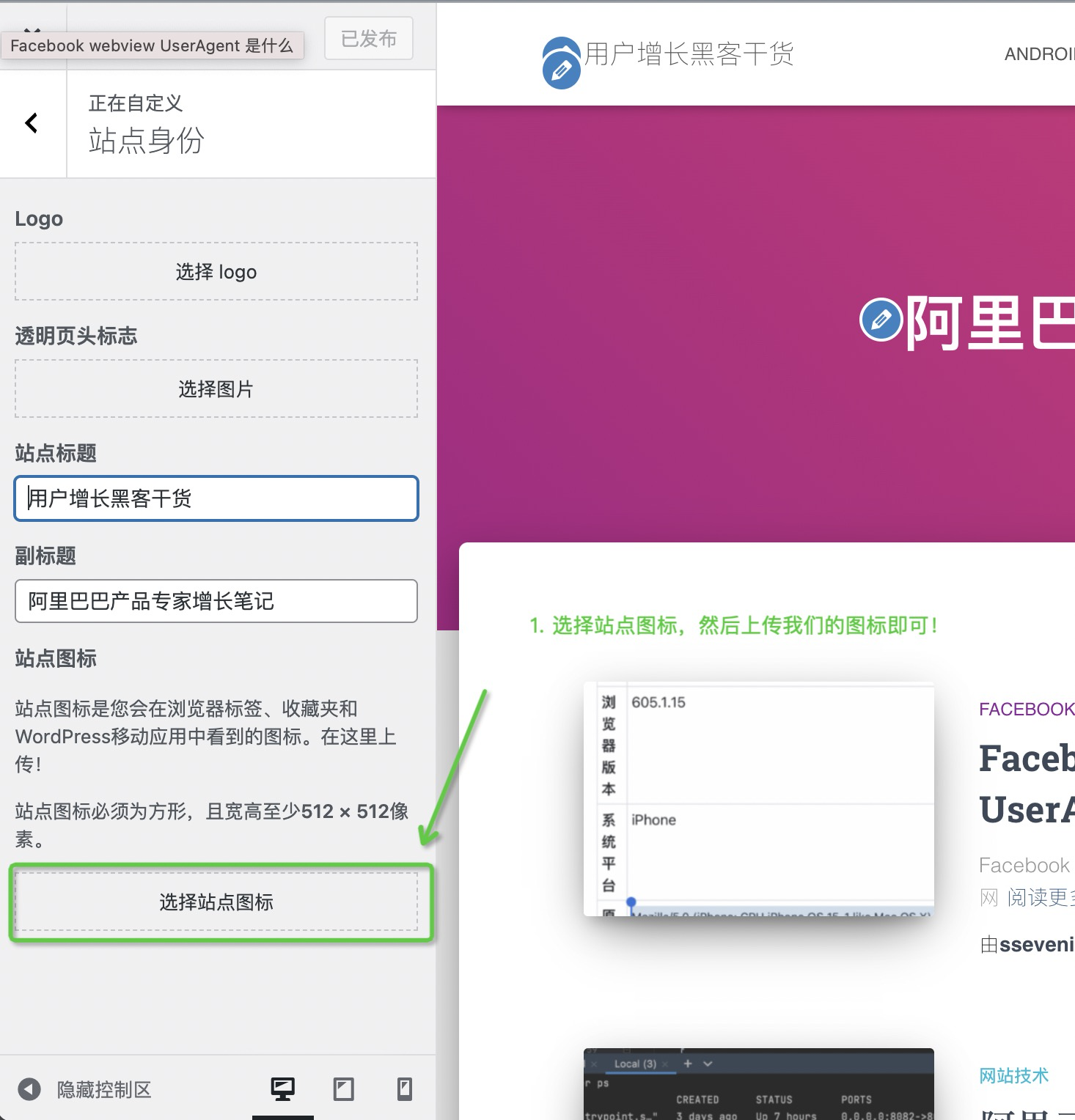Click the 阅读更多 read more link

tap(1041, 897)
